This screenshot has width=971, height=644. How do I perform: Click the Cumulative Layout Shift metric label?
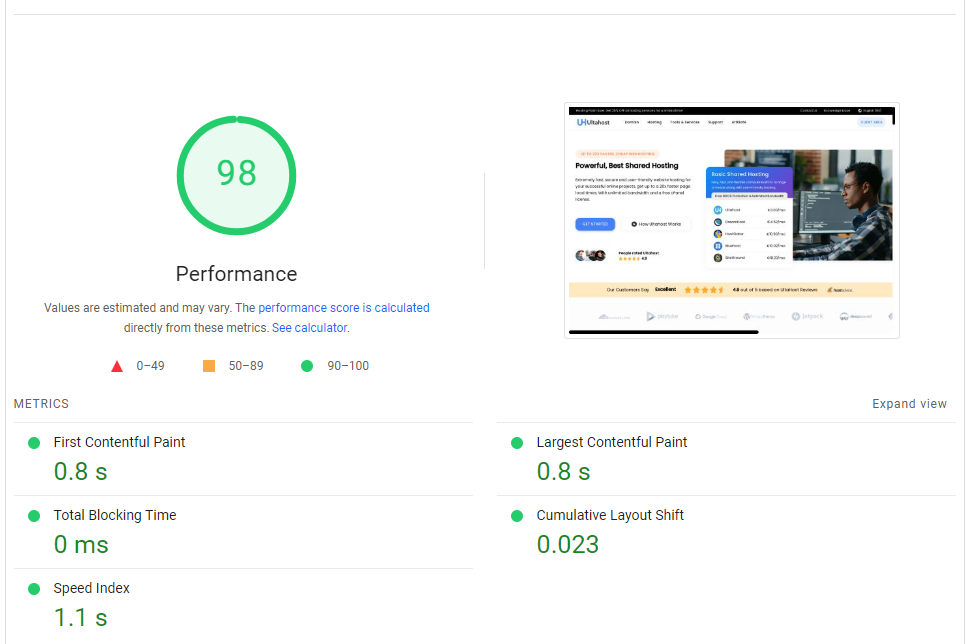(610, 515)
